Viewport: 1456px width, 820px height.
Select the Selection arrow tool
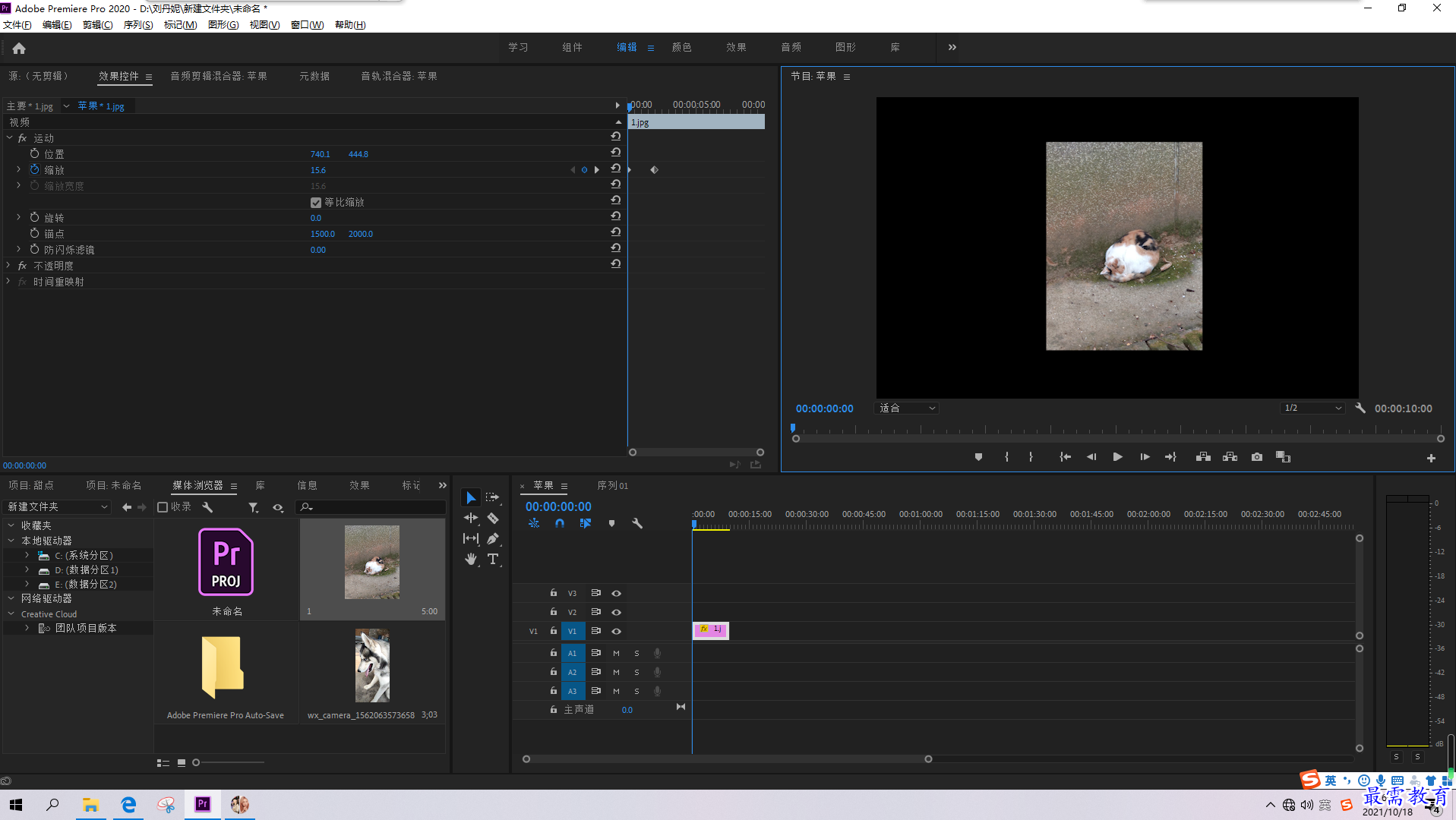(471, 498)
